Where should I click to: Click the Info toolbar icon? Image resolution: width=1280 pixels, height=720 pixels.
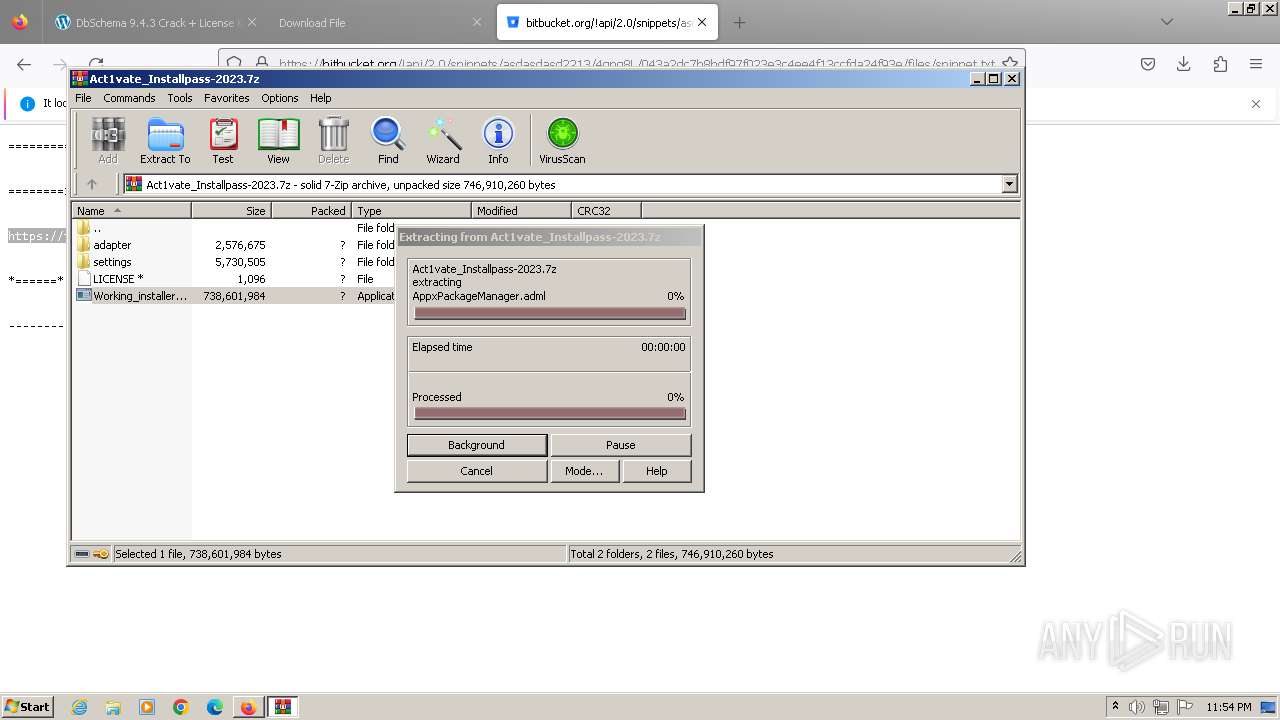tap(498, 140)
